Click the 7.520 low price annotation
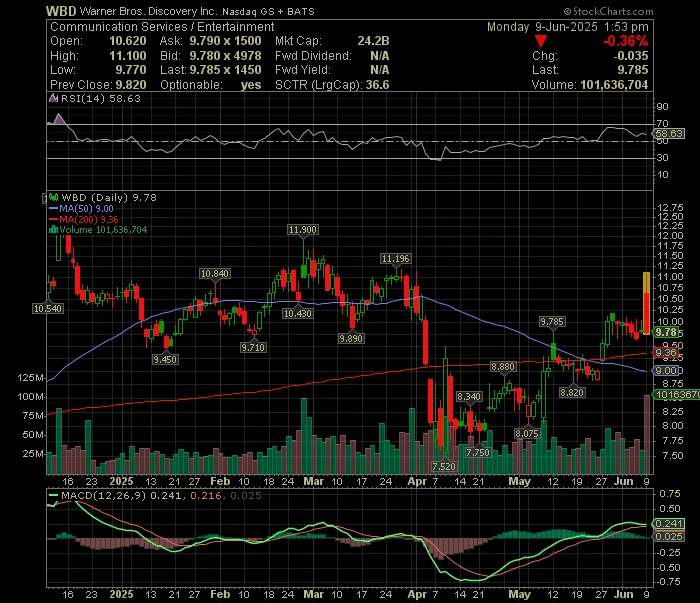The width and height of the screenshot is (700, 603). click(444, 466)
